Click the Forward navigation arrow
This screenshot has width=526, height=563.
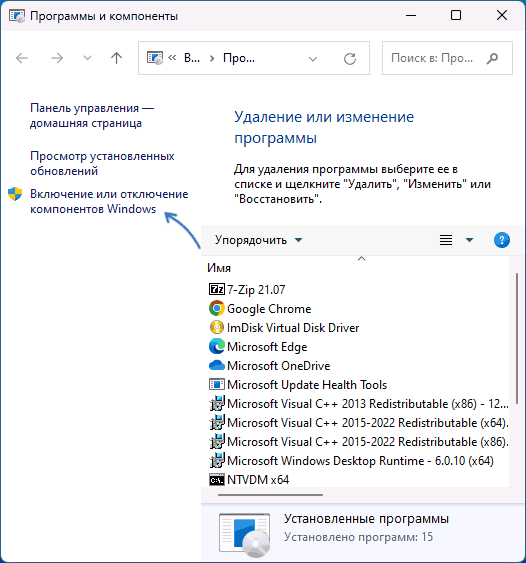pyautogui.click(x=57, y=58)
